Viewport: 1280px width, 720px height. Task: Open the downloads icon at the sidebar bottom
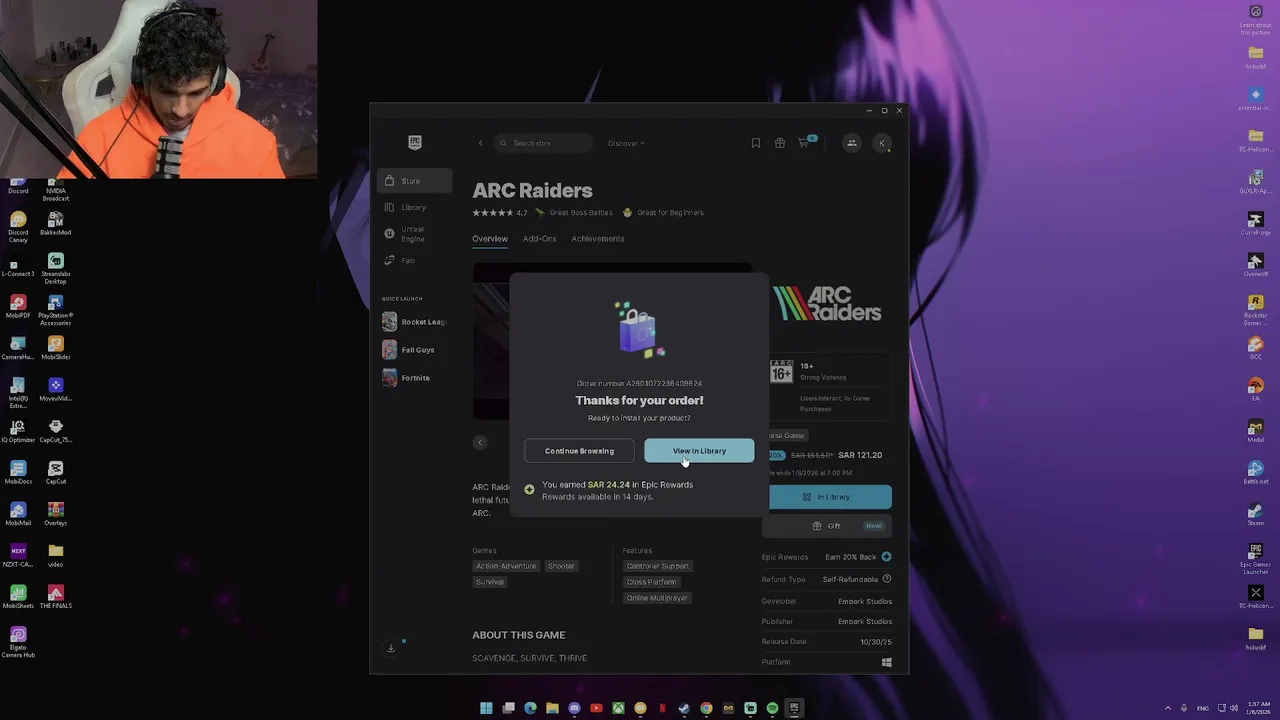391,648
